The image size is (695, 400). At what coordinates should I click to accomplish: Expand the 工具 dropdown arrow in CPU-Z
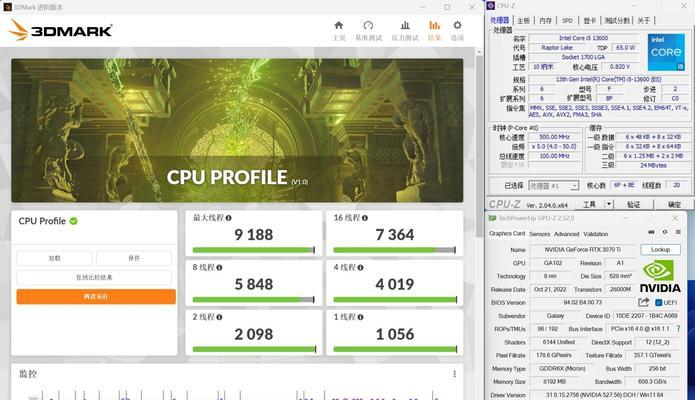pos(609,204)
